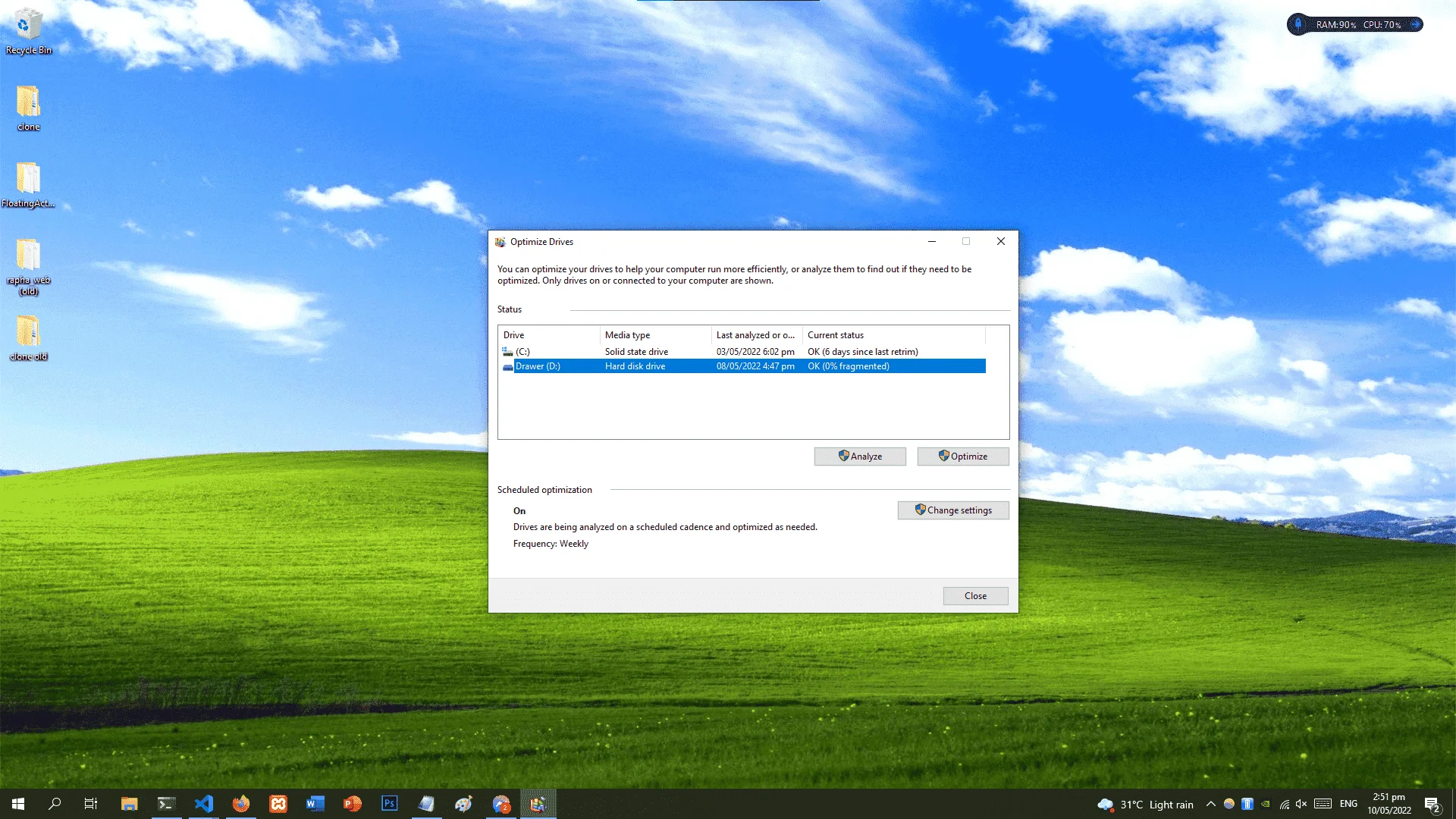Click 'Hard disk drive' media type cell
This screenshot has height=819, width=1456.
(x=635, y=366)
